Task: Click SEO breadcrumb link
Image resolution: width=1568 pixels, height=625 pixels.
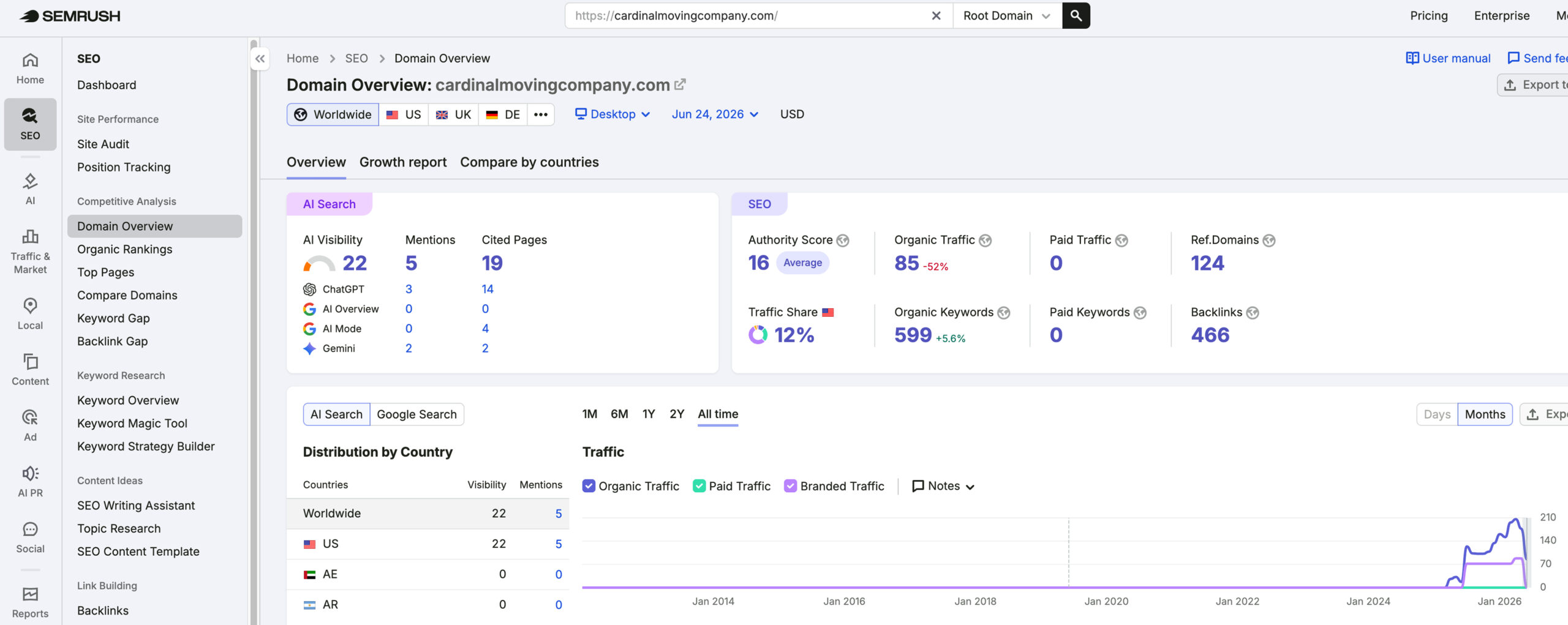Action: (x=356, y=58)
